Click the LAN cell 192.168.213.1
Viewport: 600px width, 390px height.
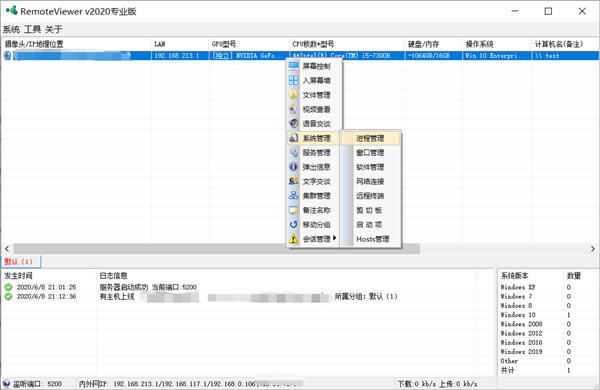(180, 56)
